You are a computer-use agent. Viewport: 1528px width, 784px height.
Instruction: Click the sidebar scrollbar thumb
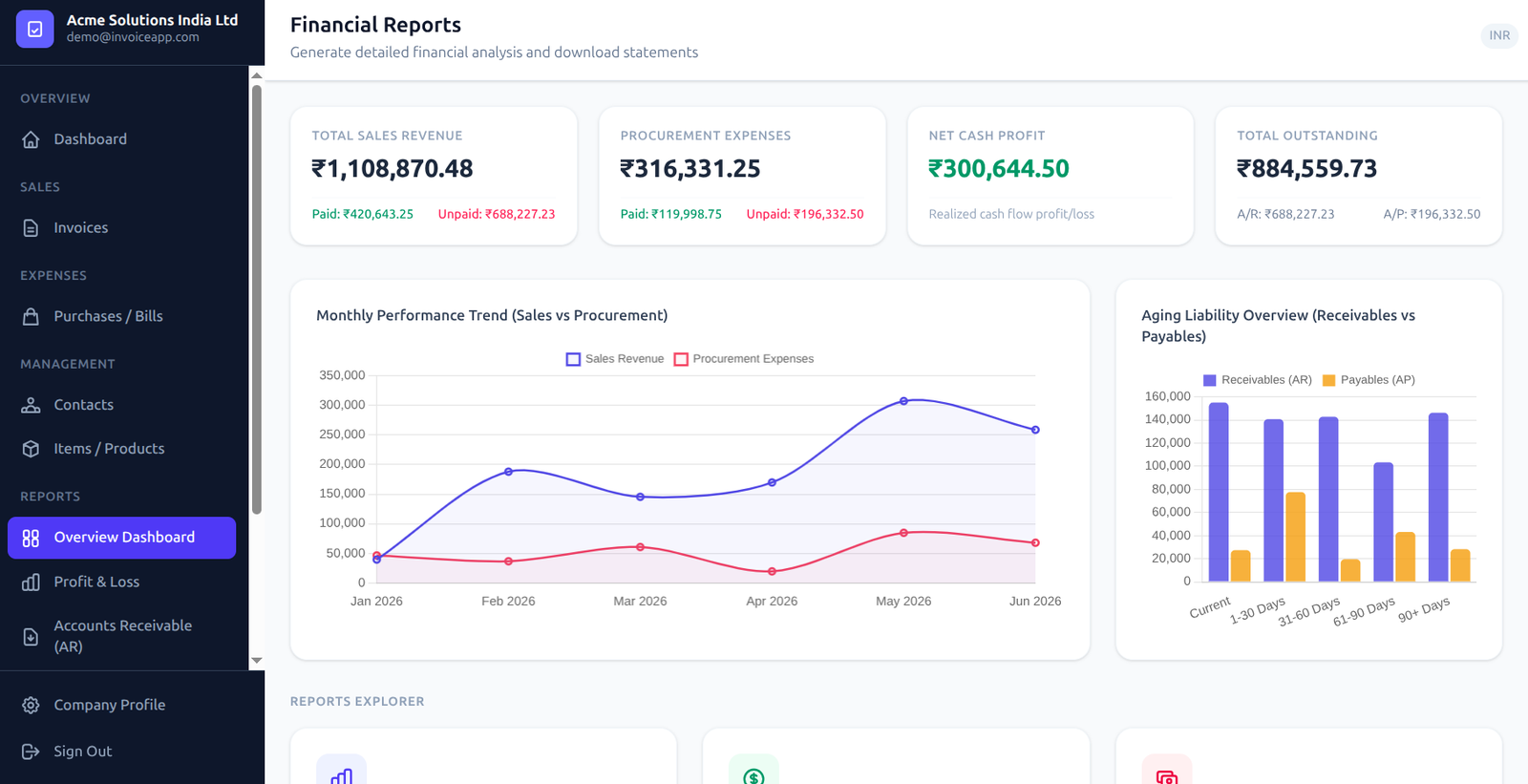coord(256,300)
